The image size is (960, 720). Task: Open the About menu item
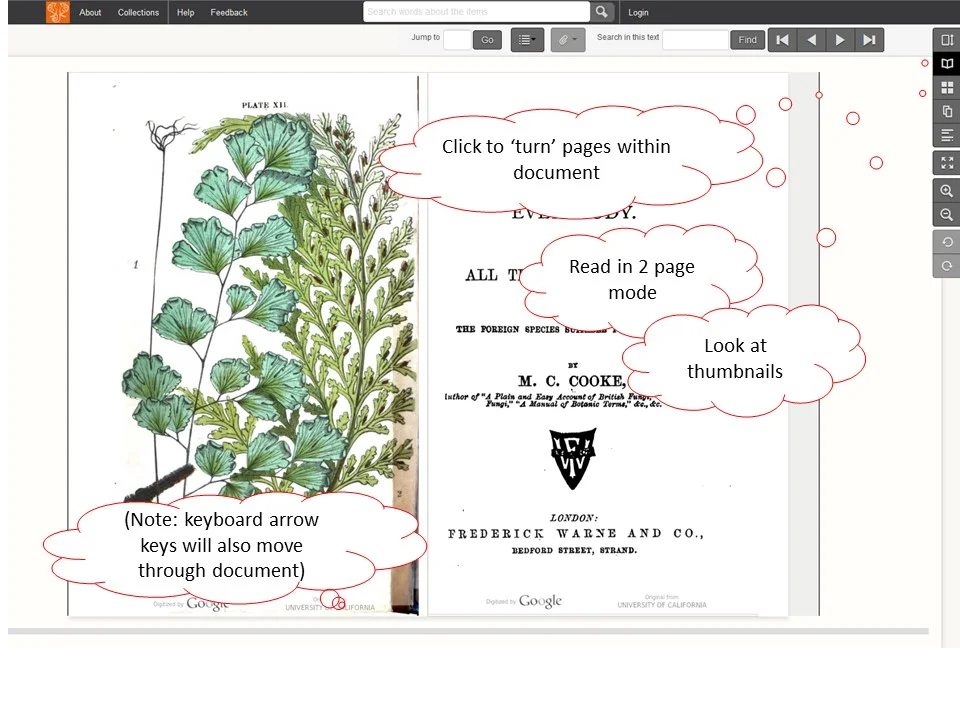click(x=90, y=12)
